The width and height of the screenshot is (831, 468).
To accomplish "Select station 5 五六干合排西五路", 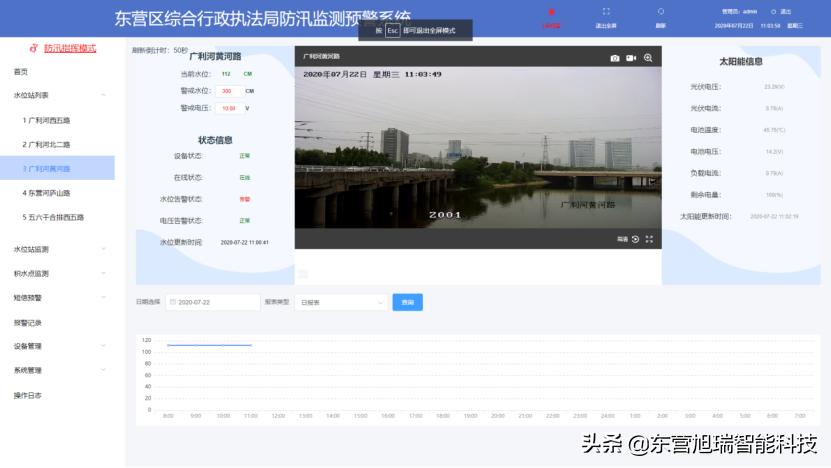I will coord(57,217).
